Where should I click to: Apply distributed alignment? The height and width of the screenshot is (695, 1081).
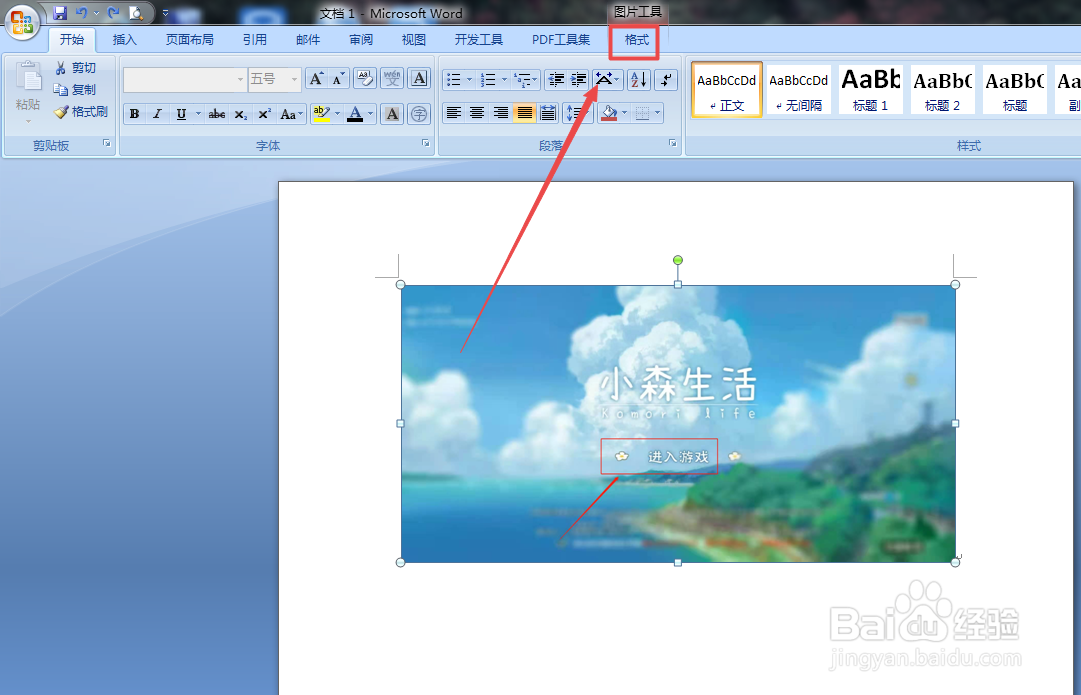click(548, 112)
